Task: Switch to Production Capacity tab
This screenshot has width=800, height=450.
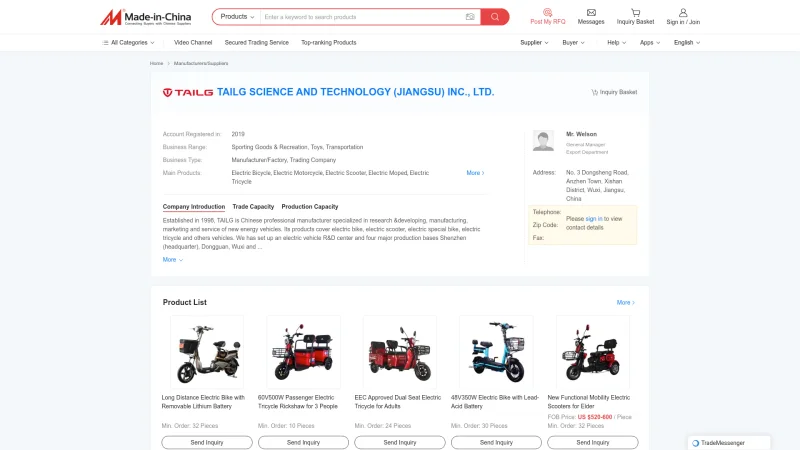Action: point(310,207)
